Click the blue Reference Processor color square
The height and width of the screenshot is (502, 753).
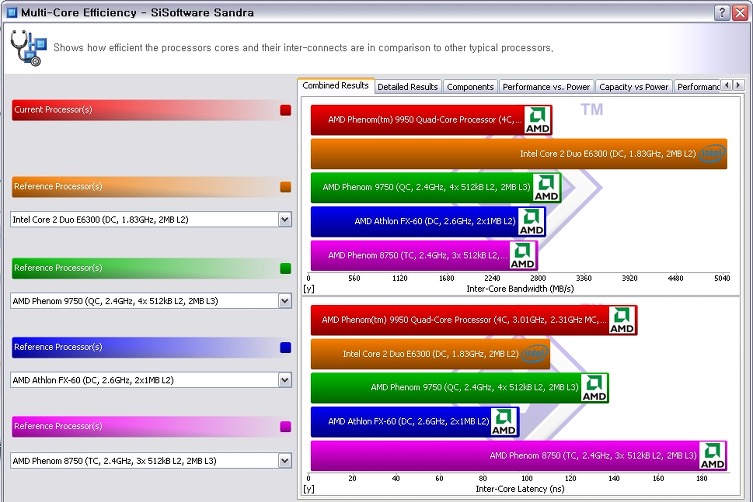(x=285, y=347)
